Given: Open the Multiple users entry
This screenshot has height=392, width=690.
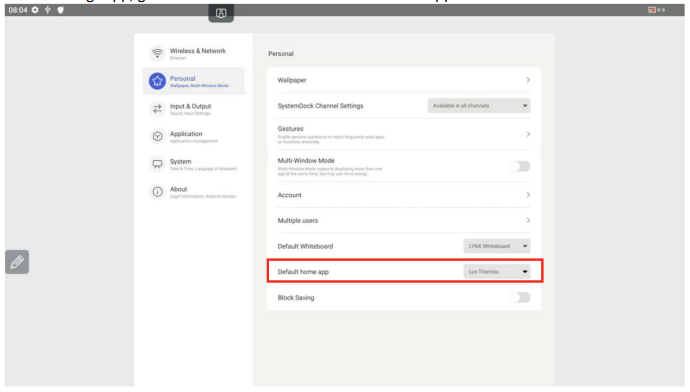Looking at the screenshot, I should click(x=404, y=220).
